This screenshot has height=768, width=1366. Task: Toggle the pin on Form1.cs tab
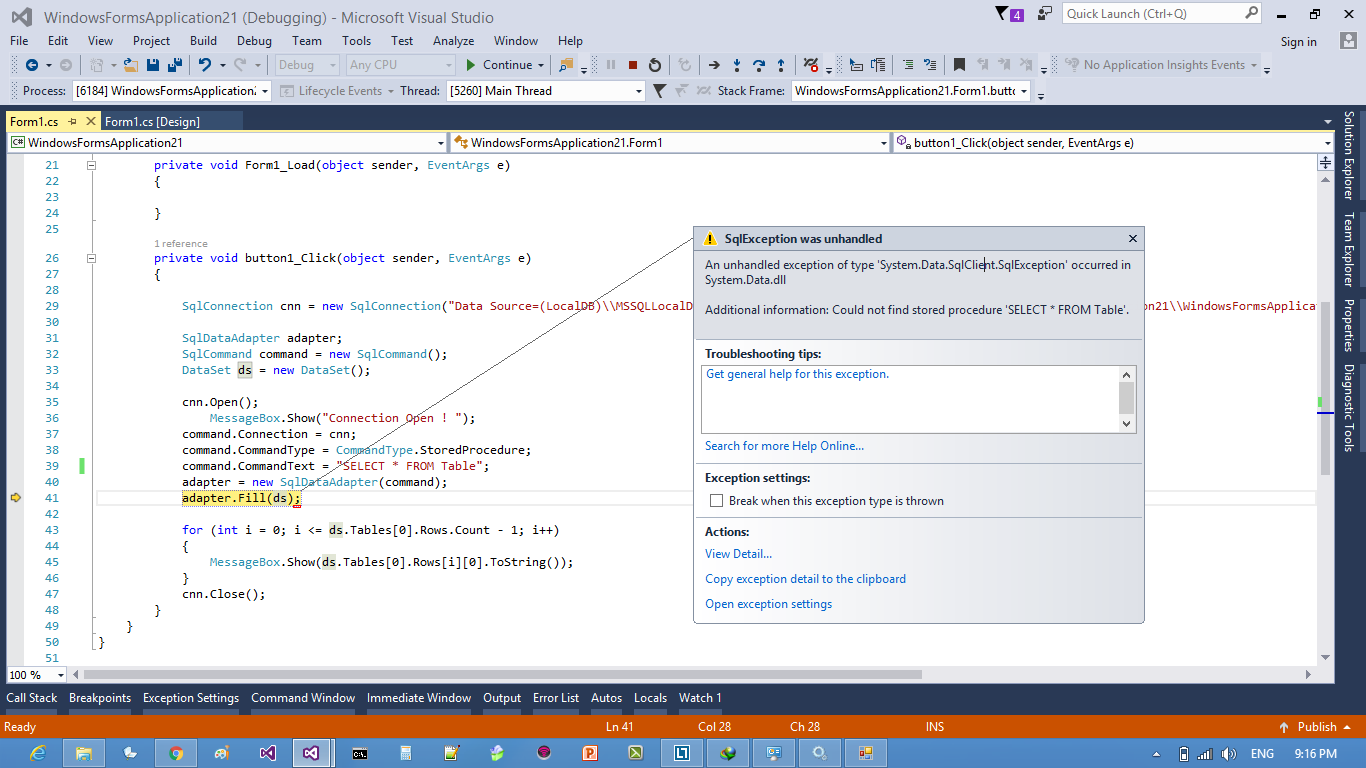point(72,121)
